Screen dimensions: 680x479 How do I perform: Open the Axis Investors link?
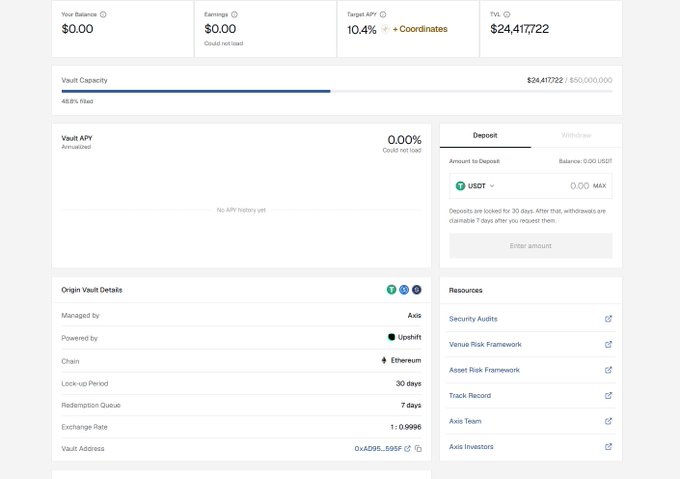click(x=471, y=446)
